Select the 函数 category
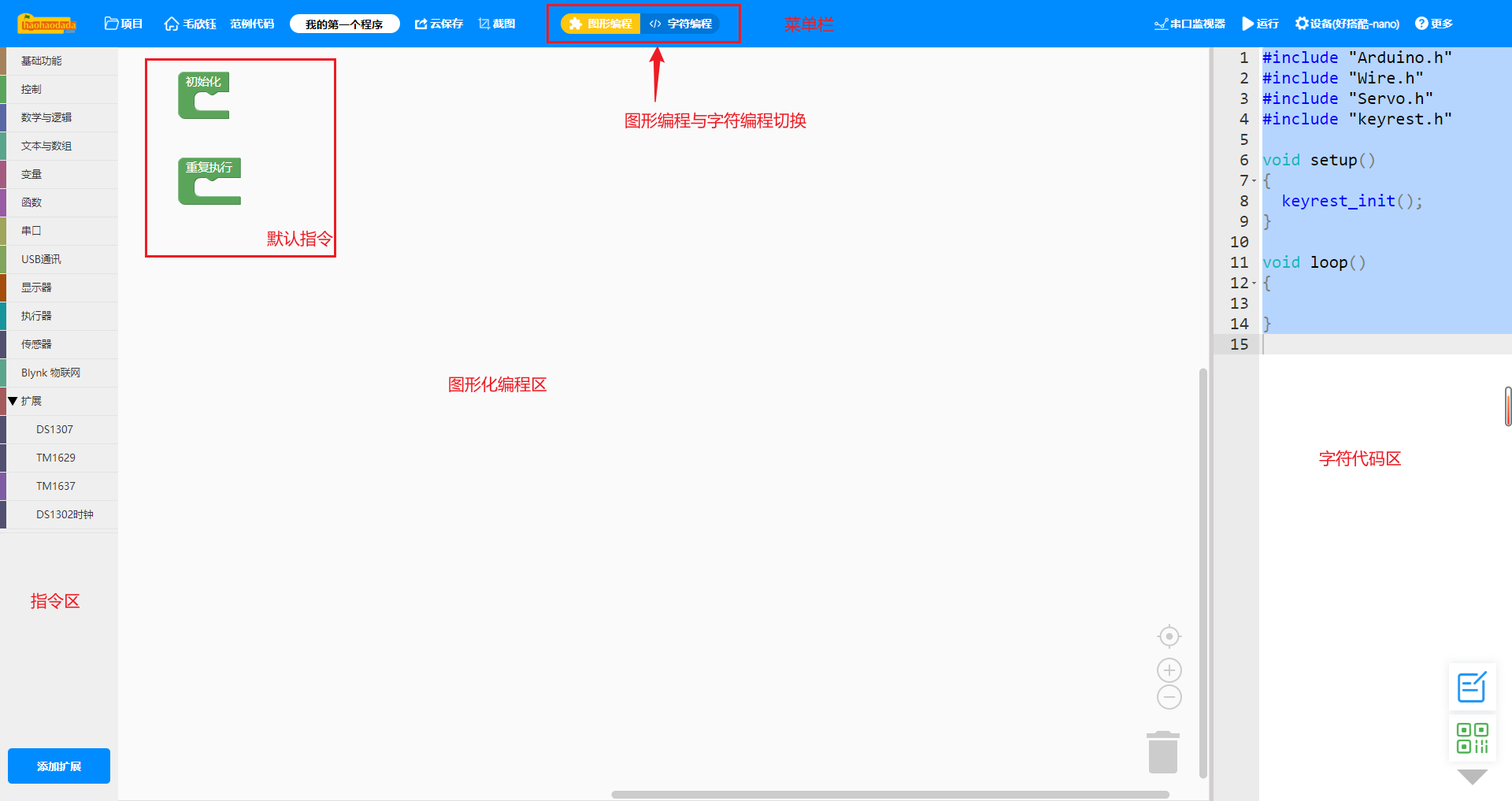The image size is (1512, 801). (x=59, y=202)
